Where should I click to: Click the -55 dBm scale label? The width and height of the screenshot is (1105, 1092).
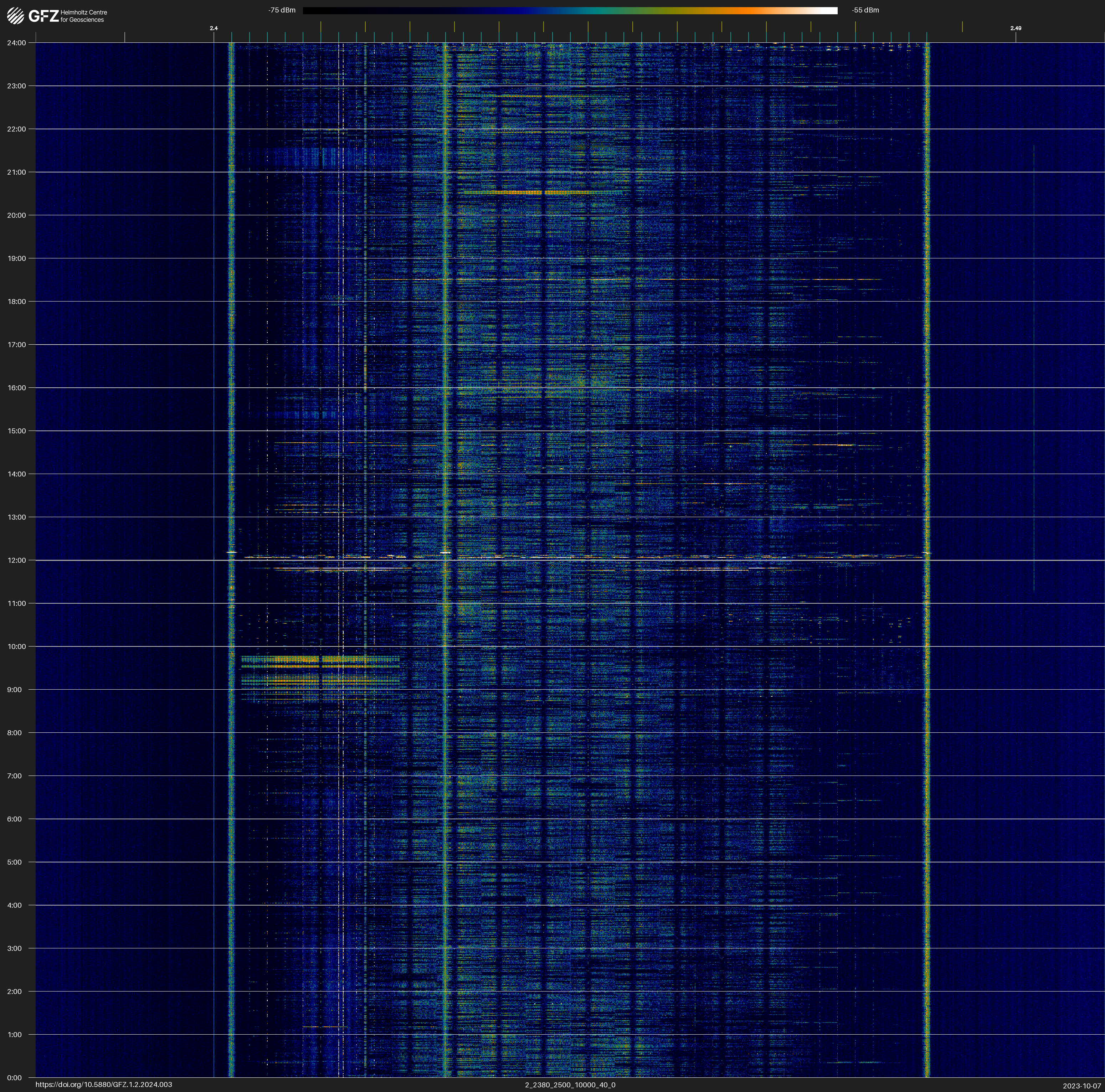point(865,10)
